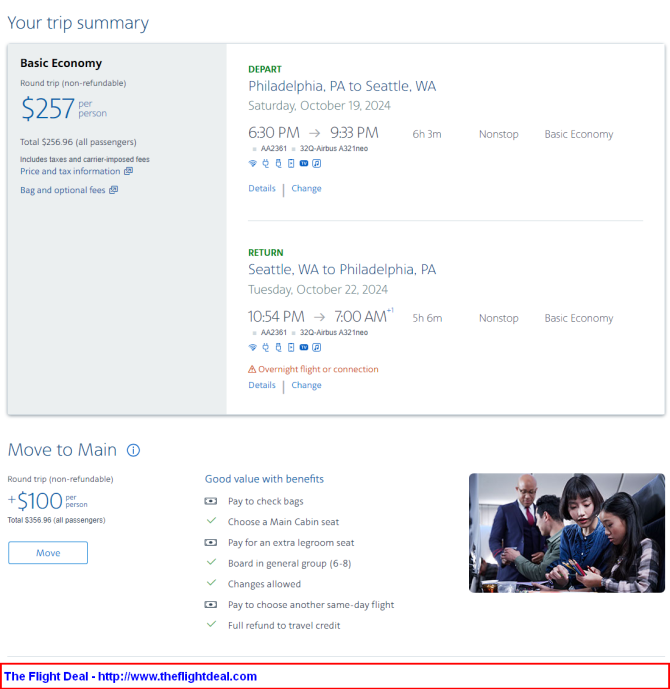The height and width of the screenshot is (689, 670).
Task: Click the 5h 6m duration text
Action: (x=427, y=318)
